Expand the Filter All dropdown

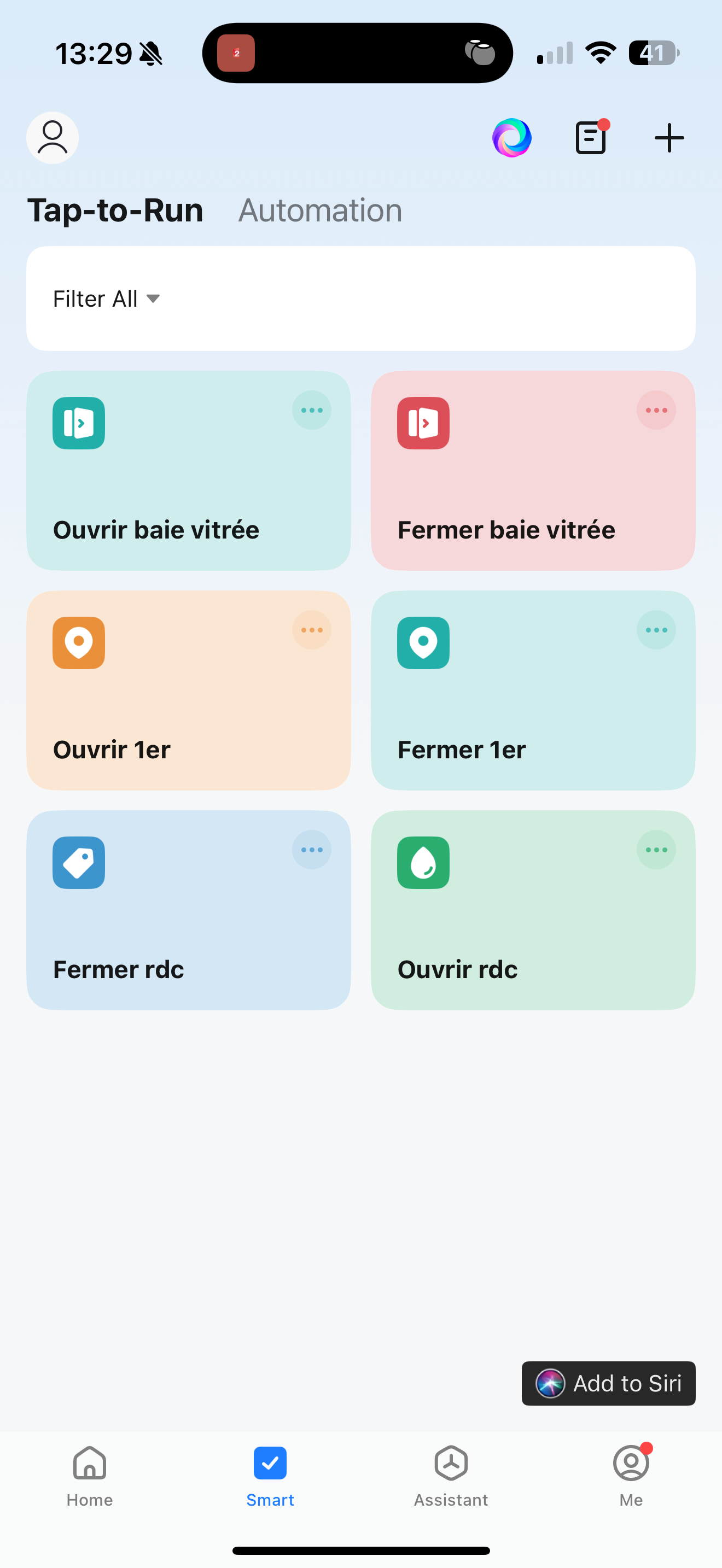tap(107, 299)
